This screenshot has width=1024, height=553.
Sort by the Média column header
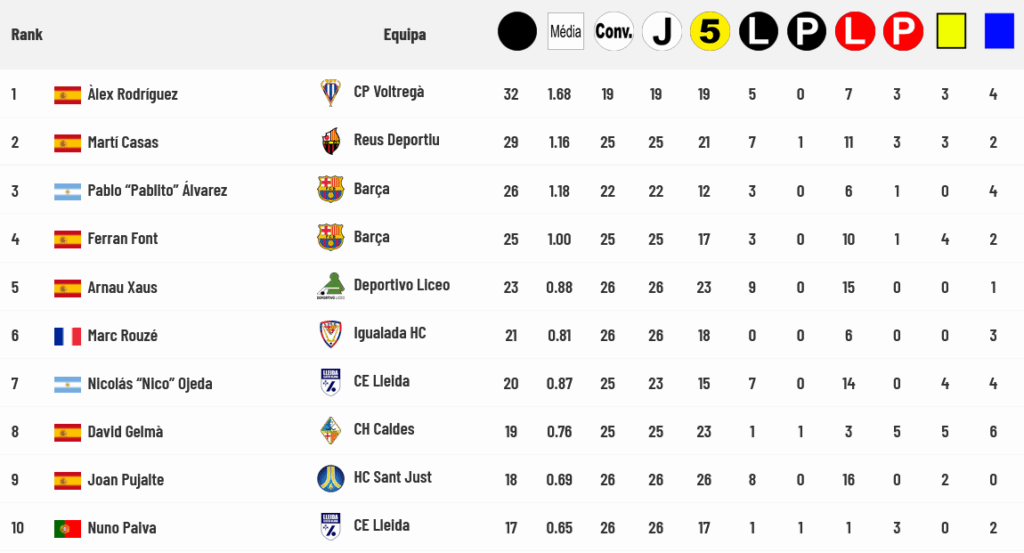(566, 31)
